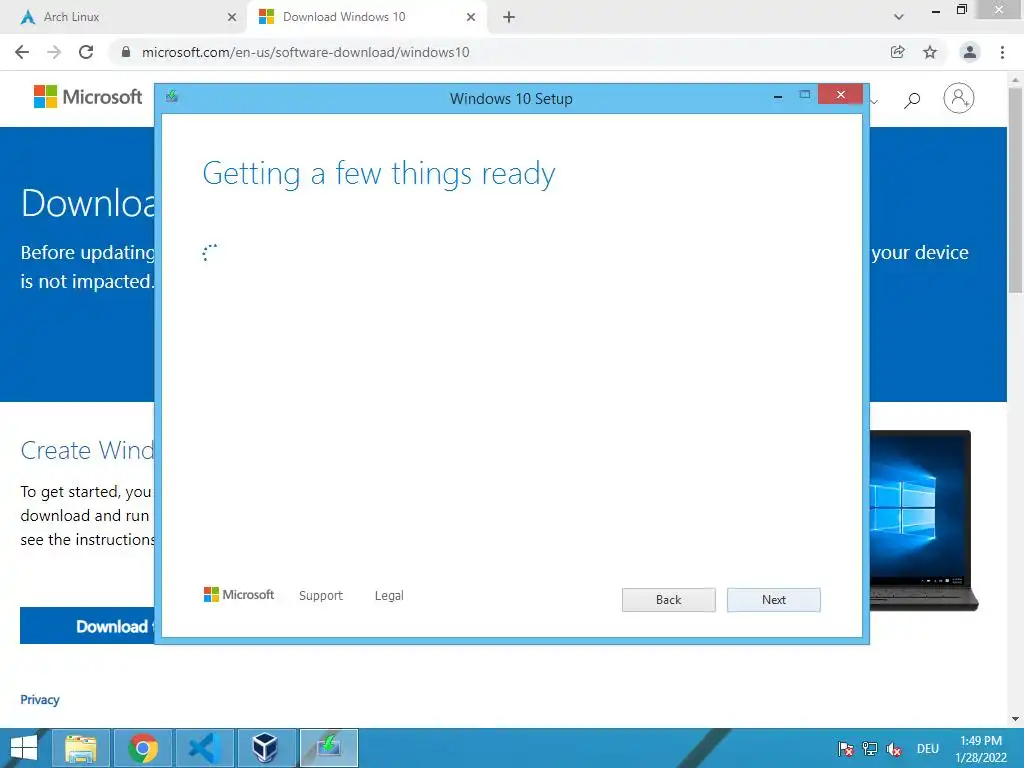
Task: Open a new Chrome tab
Action: point(509,17)
